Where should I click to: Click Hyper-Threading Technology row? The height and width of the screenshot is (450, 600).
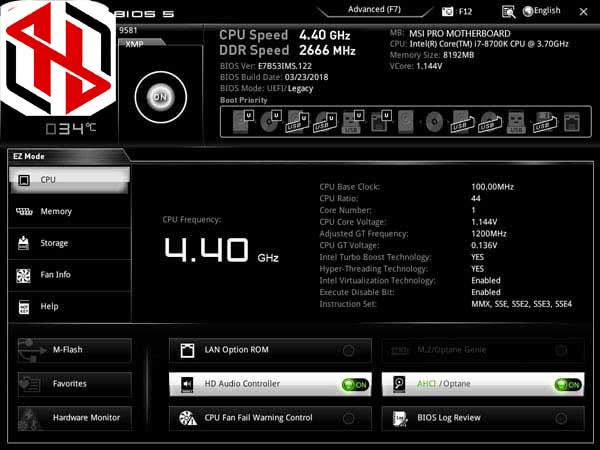coord(402,269)
